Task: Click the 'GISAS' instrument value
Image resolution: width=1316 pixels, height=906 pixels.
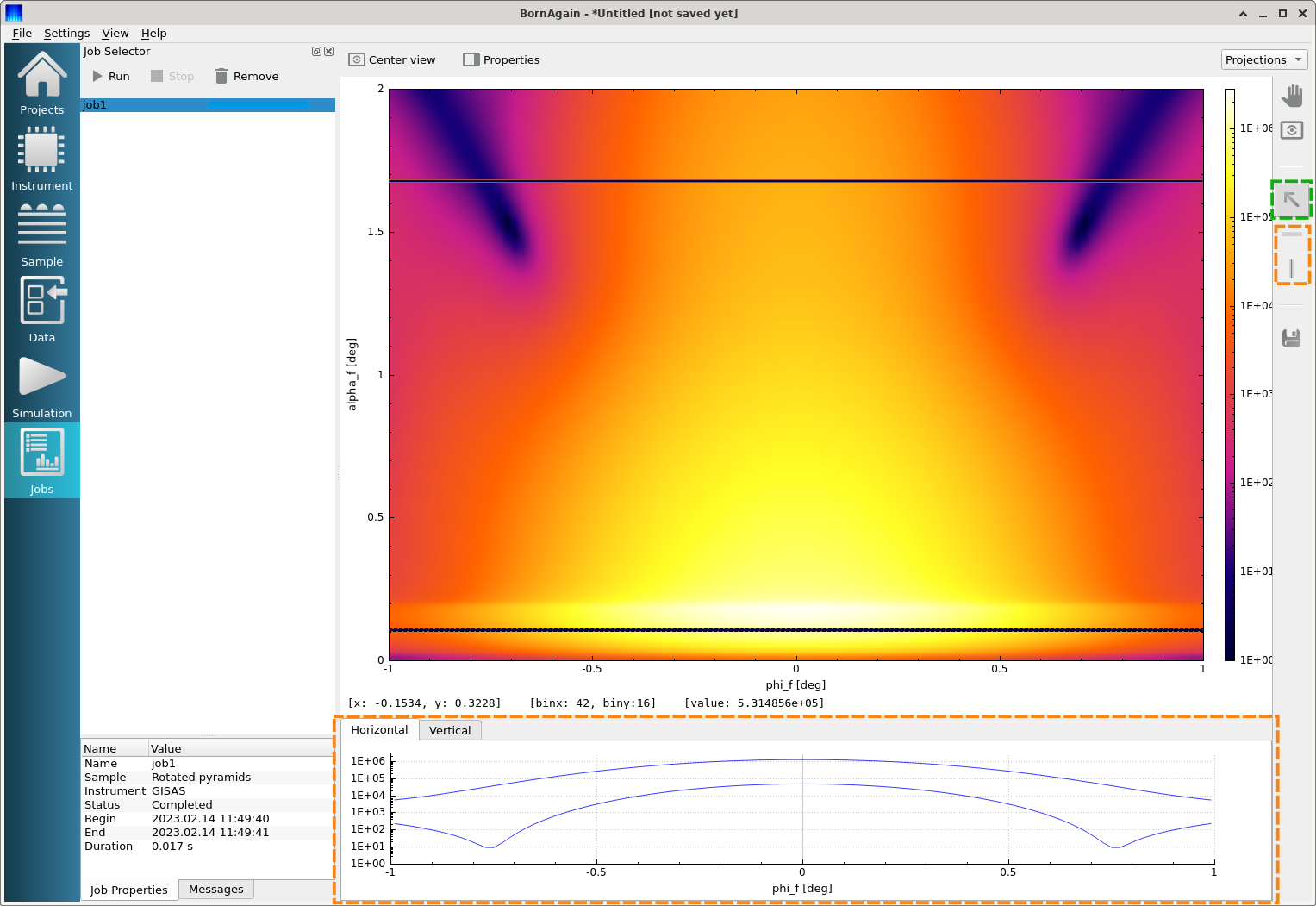Action: [x=168, y=790]
